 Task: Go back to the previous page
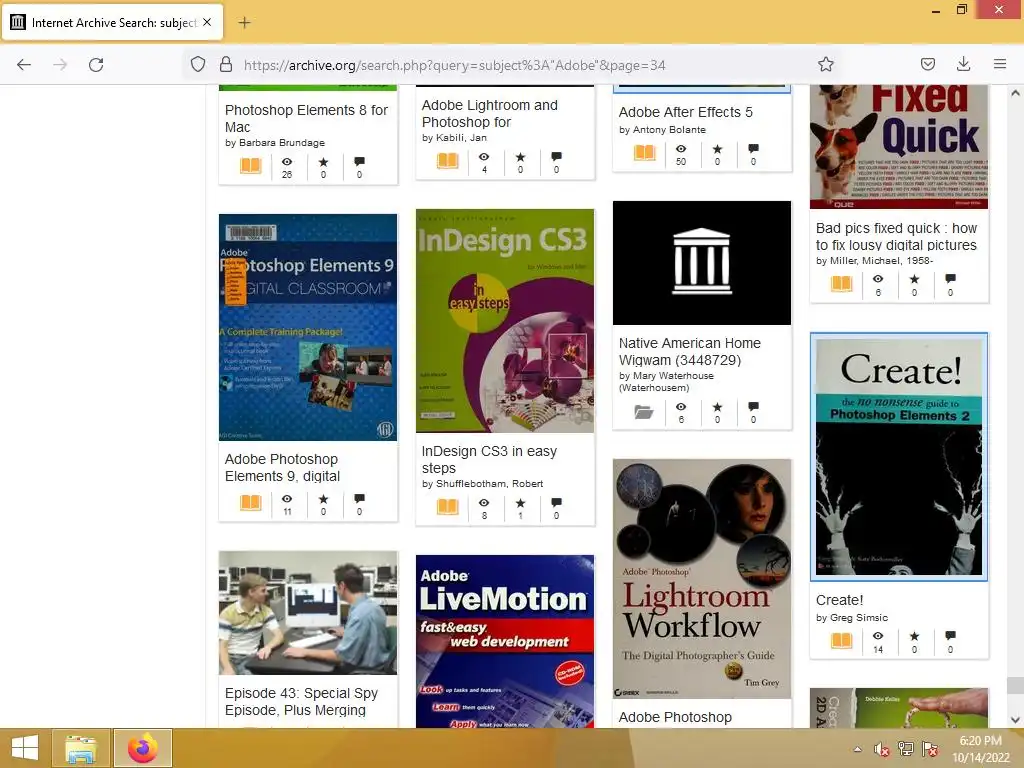point(24,65)
